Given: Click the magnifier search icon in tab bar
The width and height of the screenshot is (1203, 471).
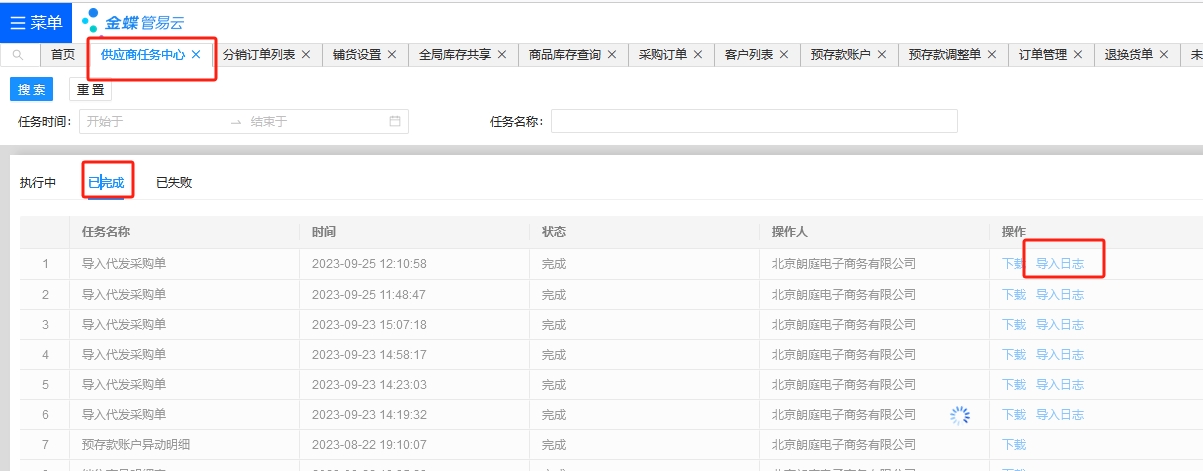Looking at the screenshot, I should [x=18, y=55].
